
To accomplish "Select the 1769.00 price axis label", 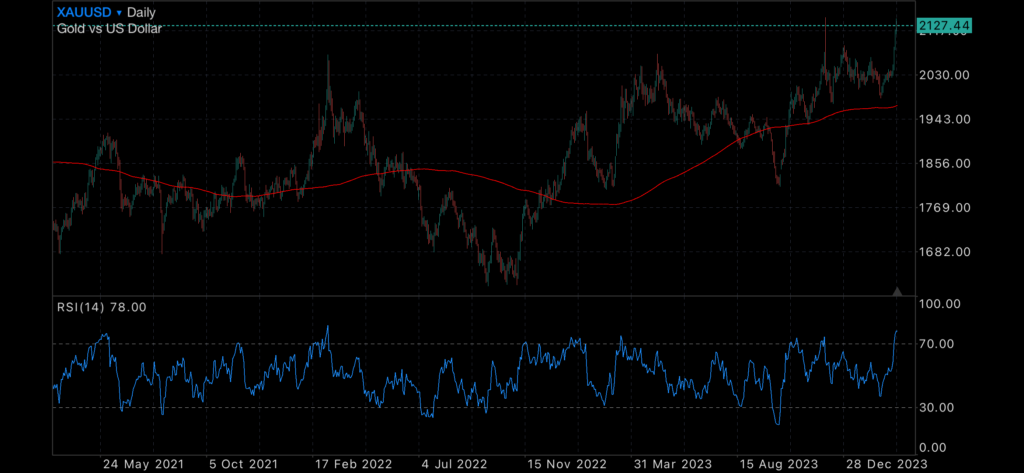I will (944, 208).
